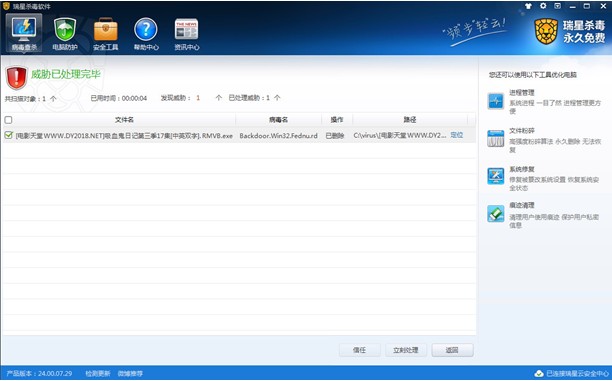
Task: Click the 返回 back button
Action: tap(452, 350)
